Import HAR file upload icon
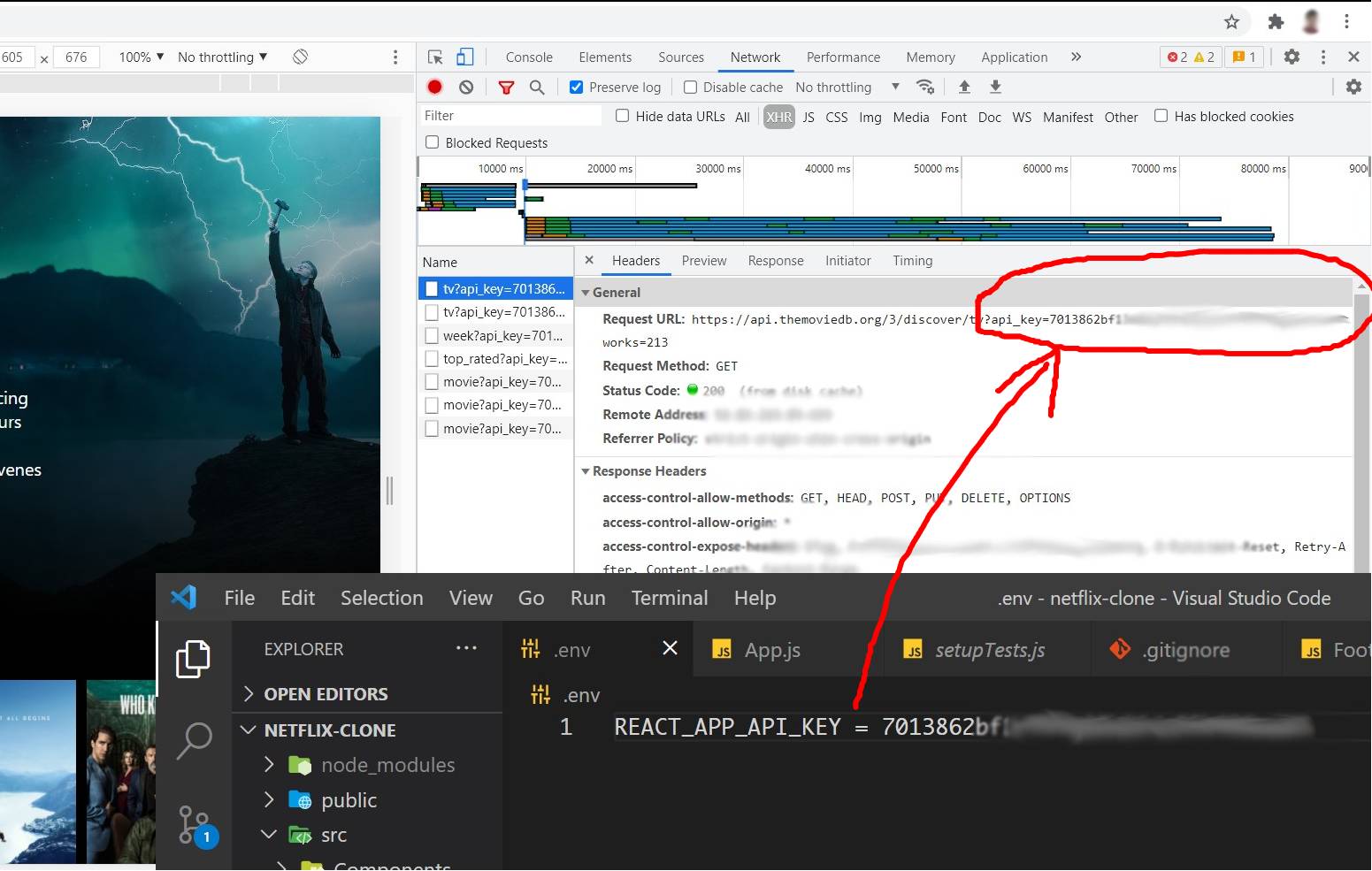Viewport: 1372px width, 871px height. tap(964, 87)
